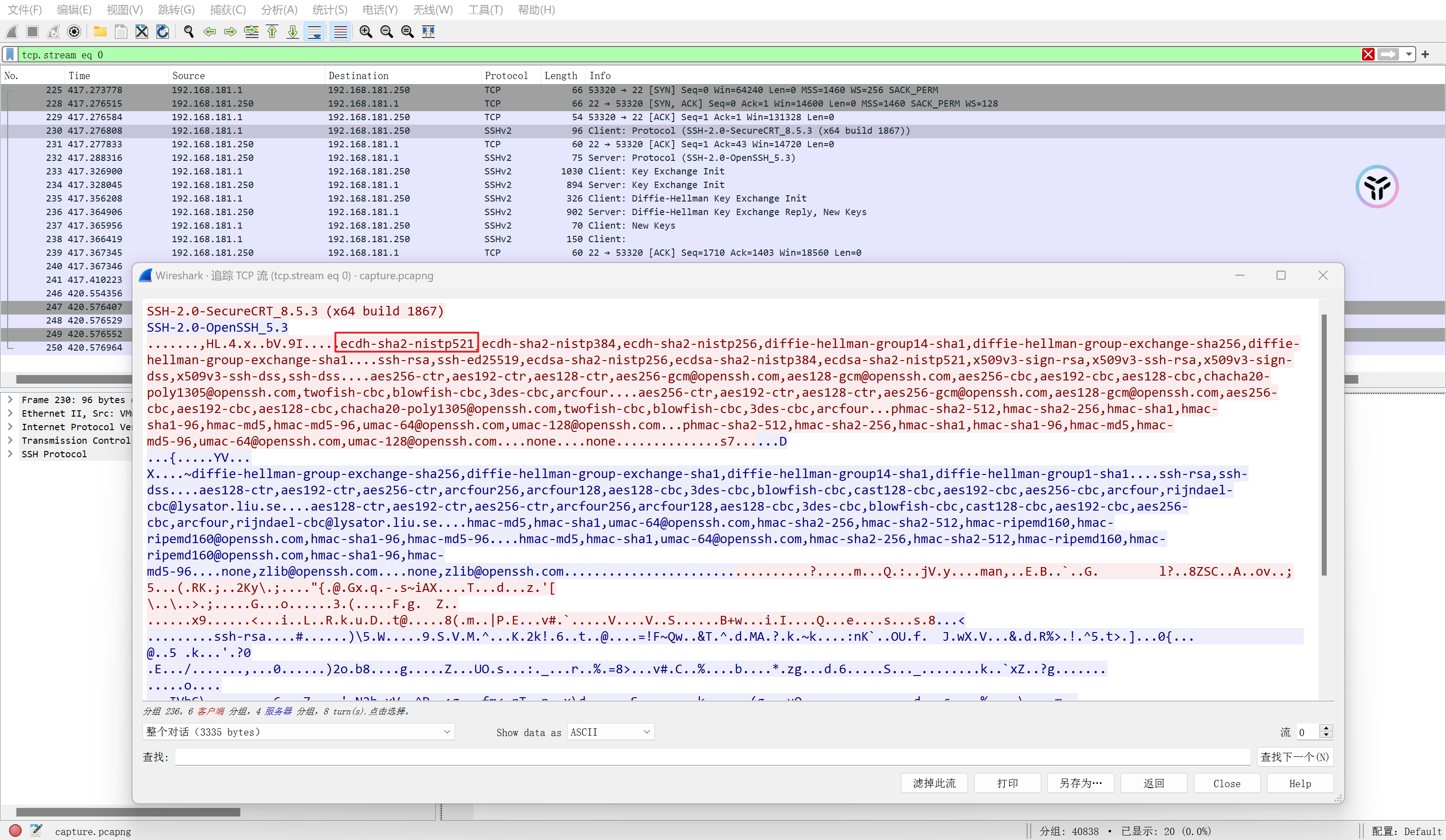Expand the SSH Protocol tree item
This screenshot has height=840, width=1446.
point(10,454)
